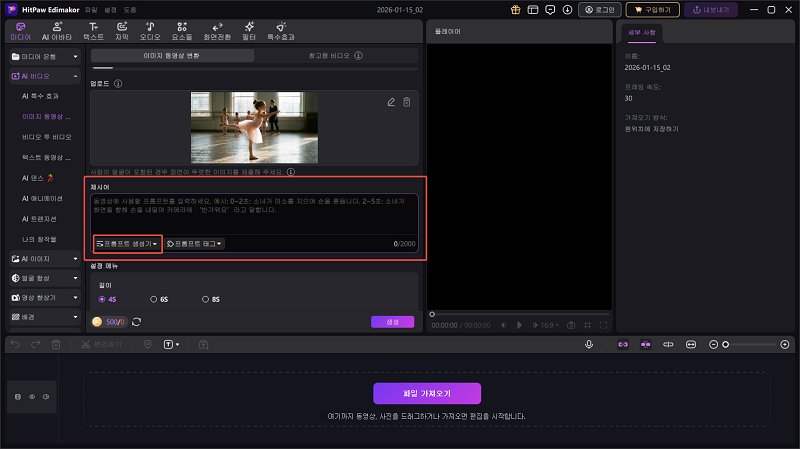Click the 구입하기 purchase button

pos(653,10)
